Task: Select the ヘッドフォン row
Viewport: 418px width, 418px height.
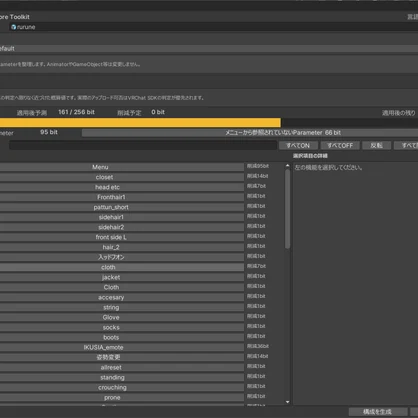Action: point(122,257)
